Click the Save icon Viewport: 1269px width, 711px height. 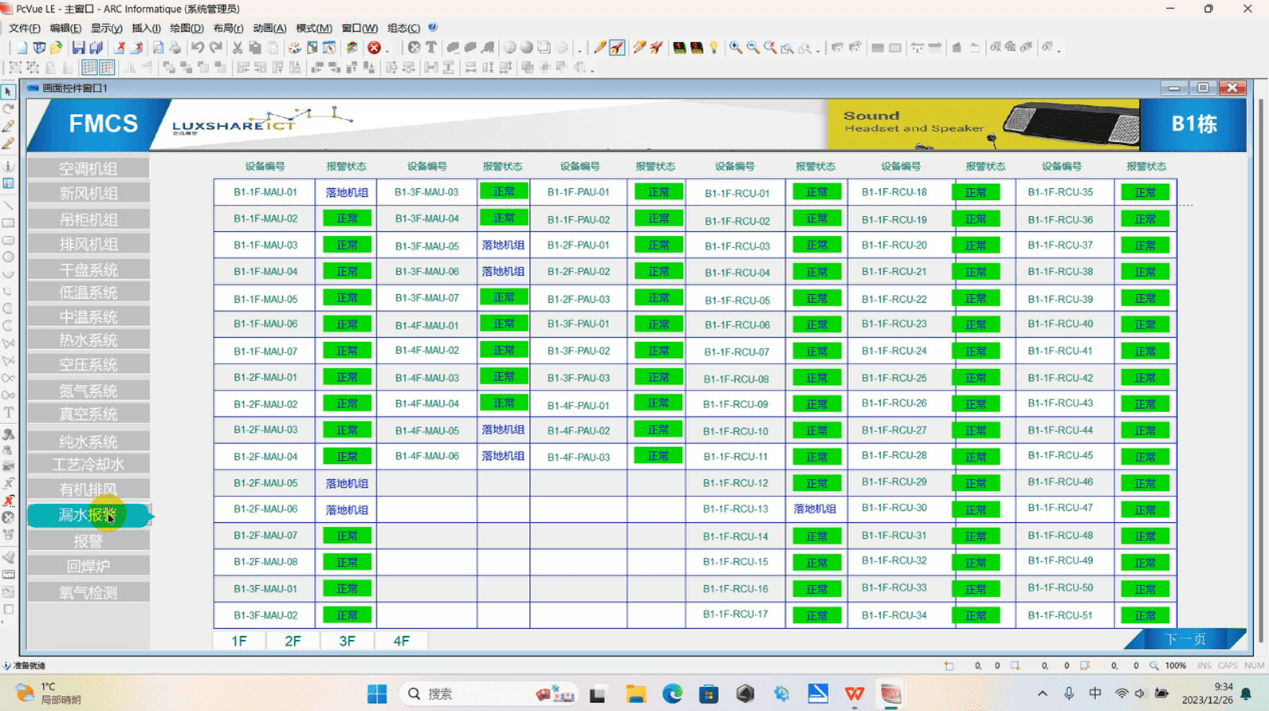tap(80, 46)
